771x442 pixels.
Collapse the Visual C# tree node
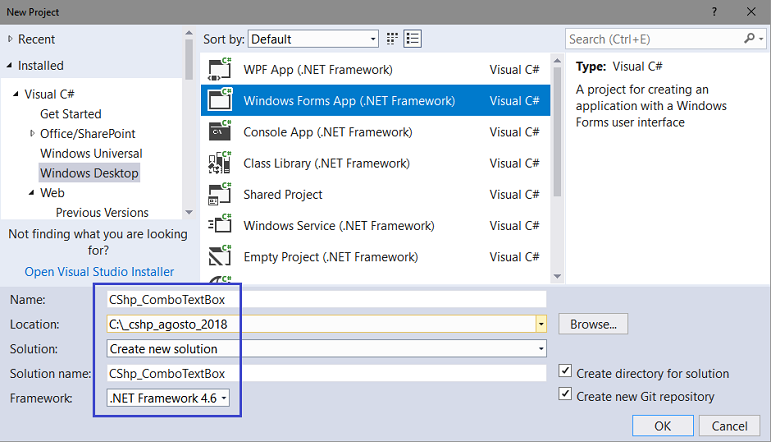[16, 94]
